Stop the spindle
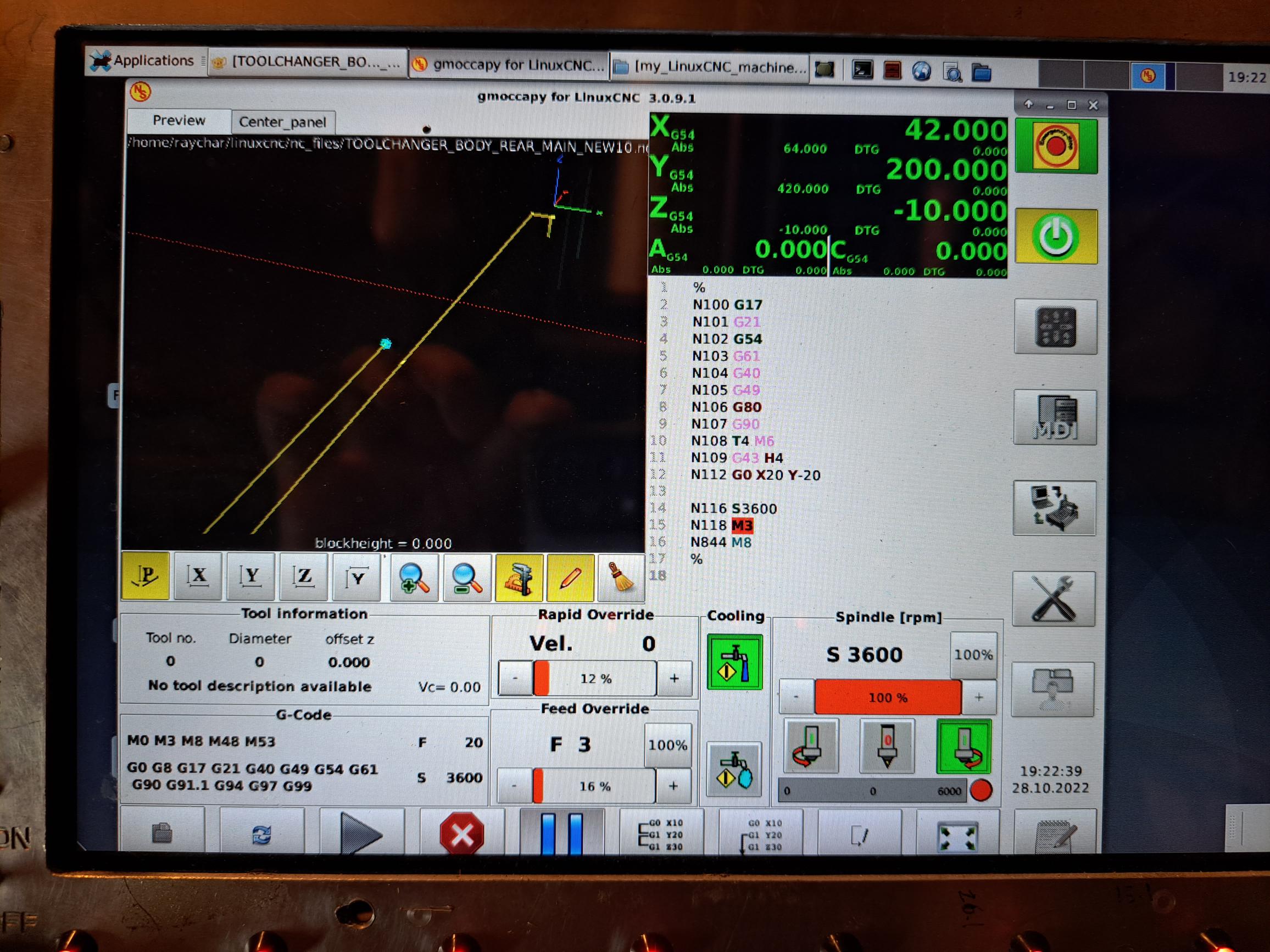Viewport: 1270px width, 952px height. click(x=887, y=747)
